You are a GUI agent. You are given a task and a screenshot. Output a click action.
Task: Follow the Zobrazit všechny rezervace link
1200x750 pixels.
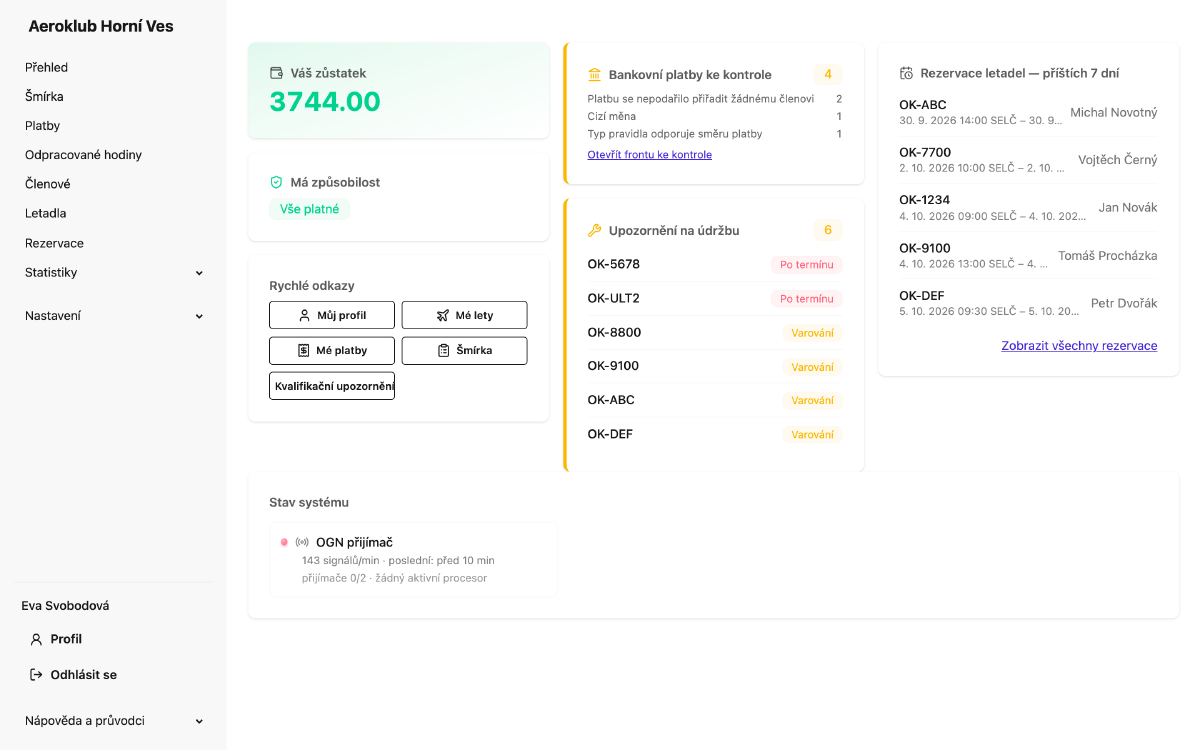coord(1079,346)
